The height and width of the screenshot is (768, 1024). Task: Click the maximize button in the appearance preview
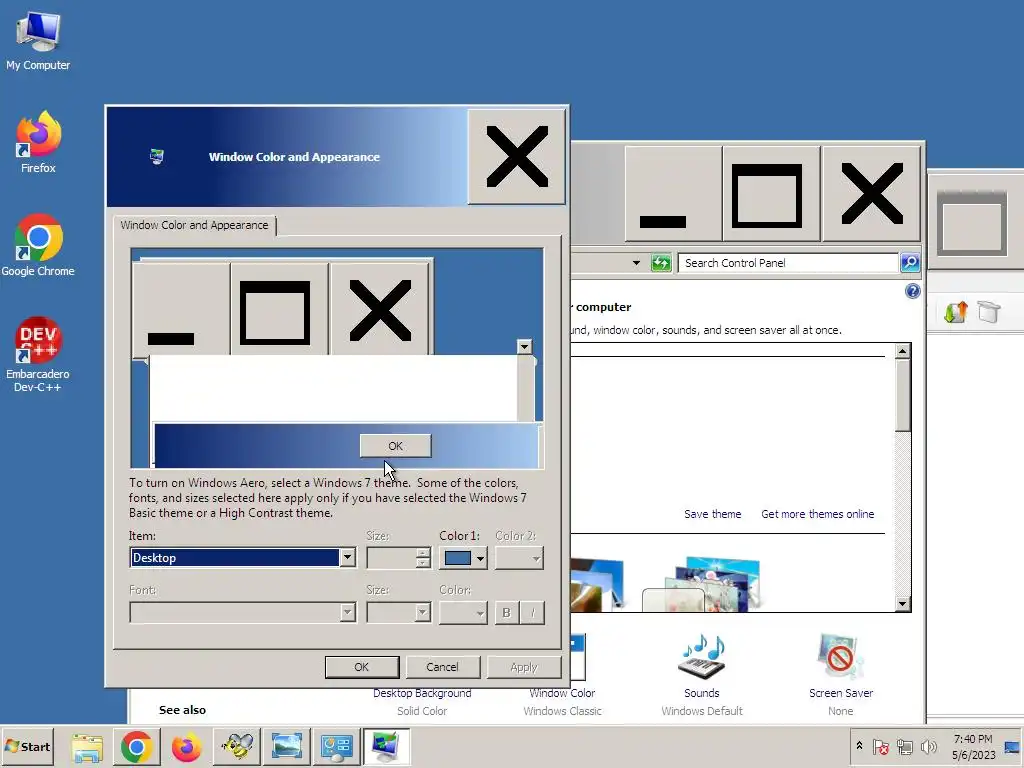[280, 309]
